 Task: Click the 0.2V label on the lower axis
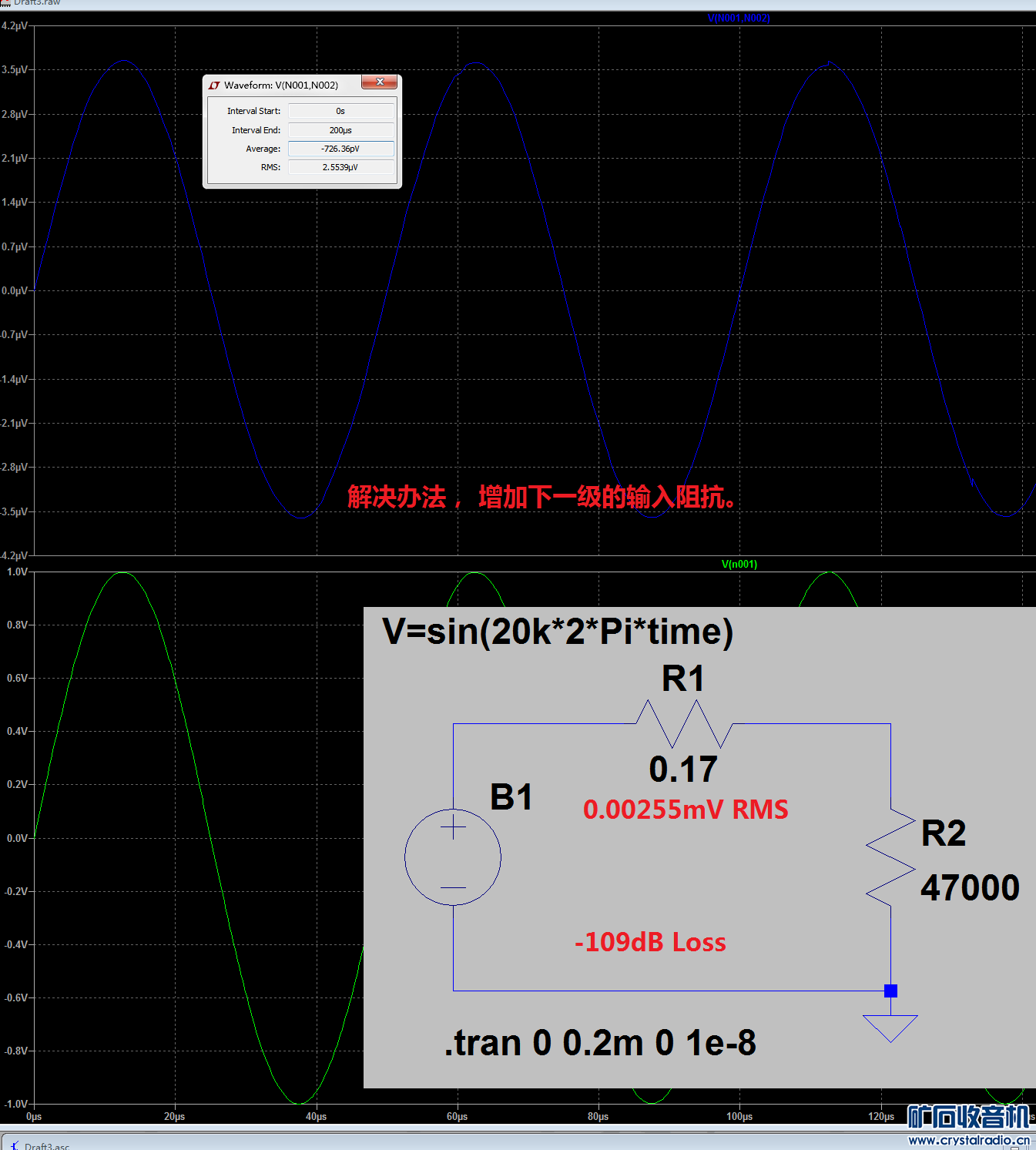click(18, 784)
